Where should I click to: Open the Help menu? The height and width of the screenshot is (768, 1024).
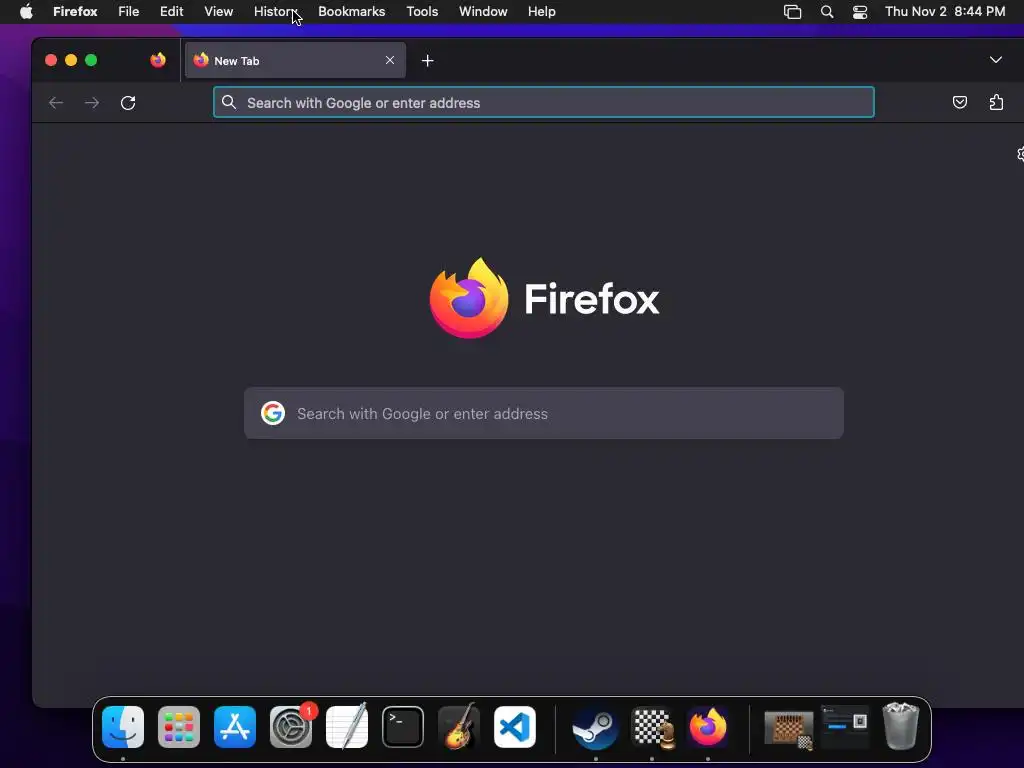[x=541, y=12]
